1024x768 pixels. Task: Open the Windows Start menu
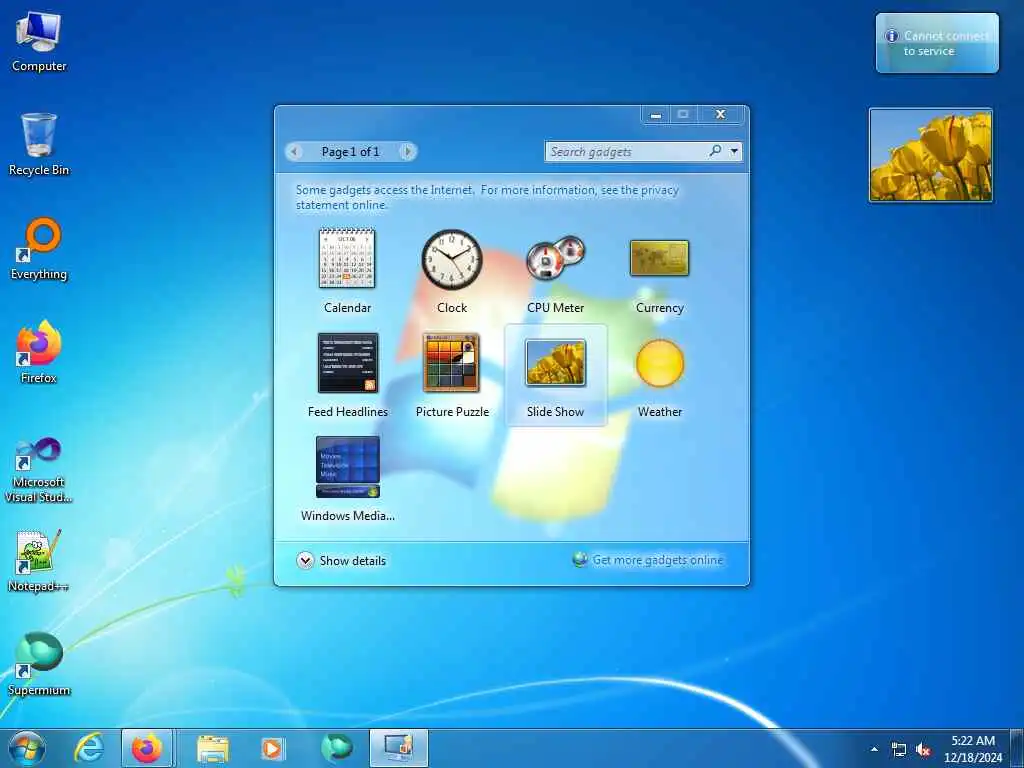coord(27,748)
